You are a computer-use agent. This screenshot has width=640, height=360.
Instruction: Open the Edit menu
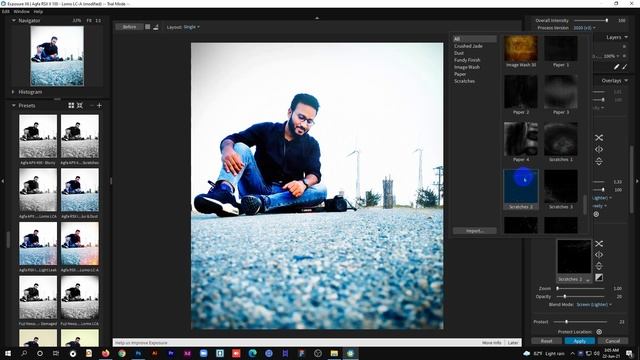click(x=6, y=11)
